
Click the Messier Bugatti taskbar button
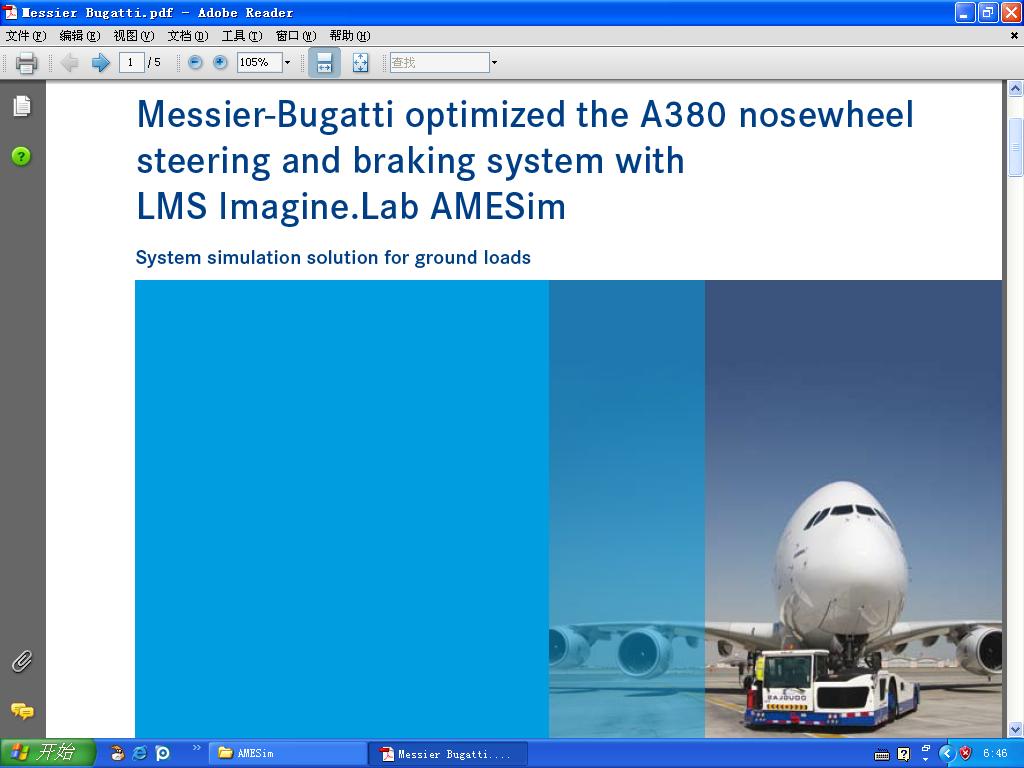tap(449, 754)
